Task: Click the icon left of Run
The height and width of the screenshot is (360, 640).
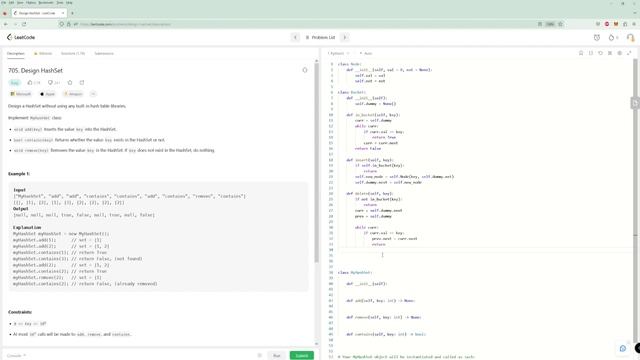Action: click(260, 356)
